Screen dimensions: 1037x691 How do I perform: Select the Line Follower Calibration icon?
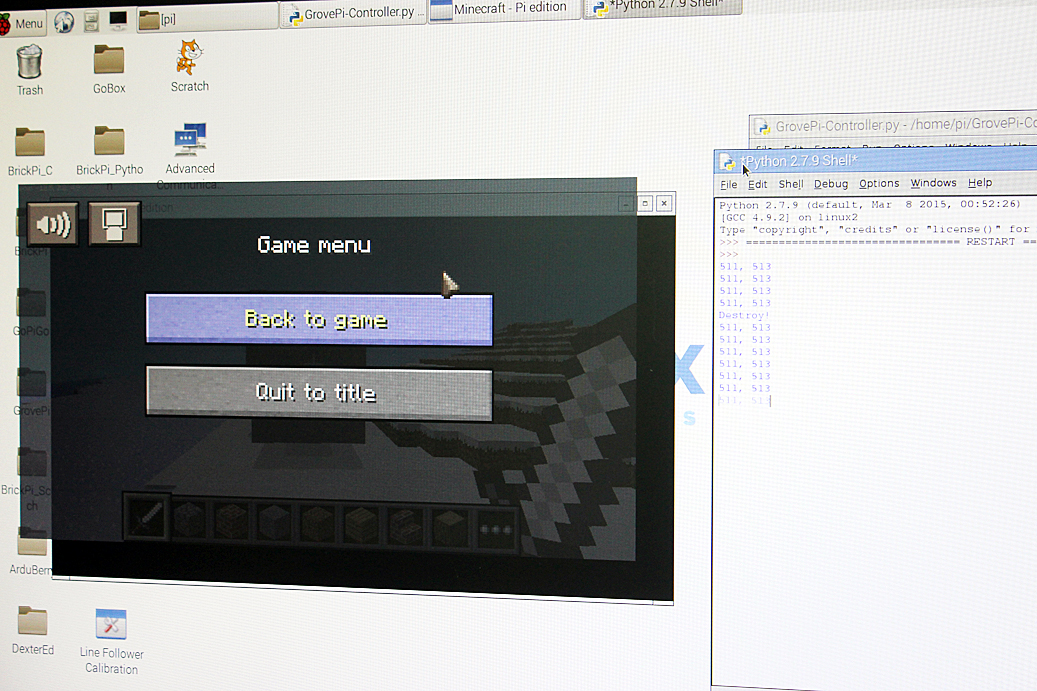(111, 641)
